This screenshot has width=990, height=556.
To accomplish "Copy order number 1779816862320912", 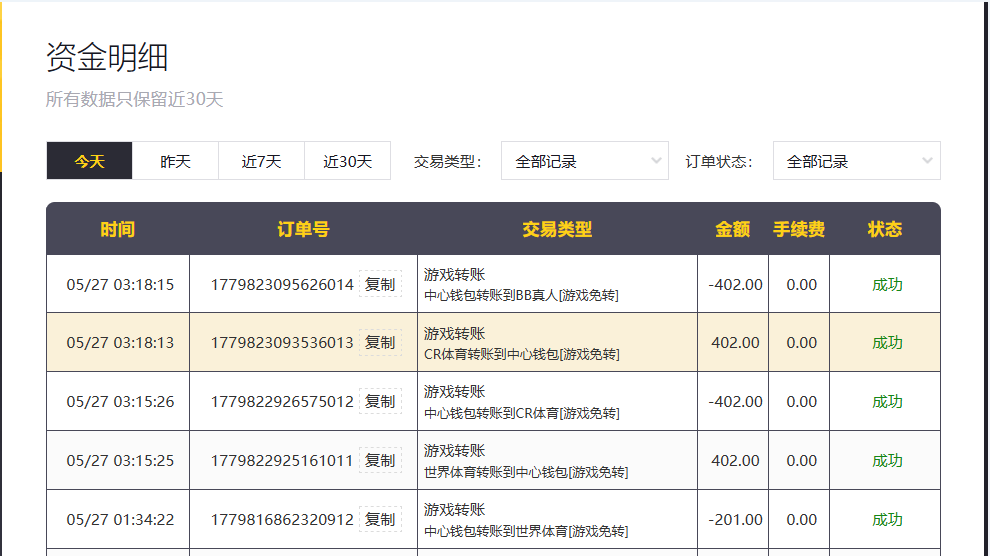I will [380, 519].
